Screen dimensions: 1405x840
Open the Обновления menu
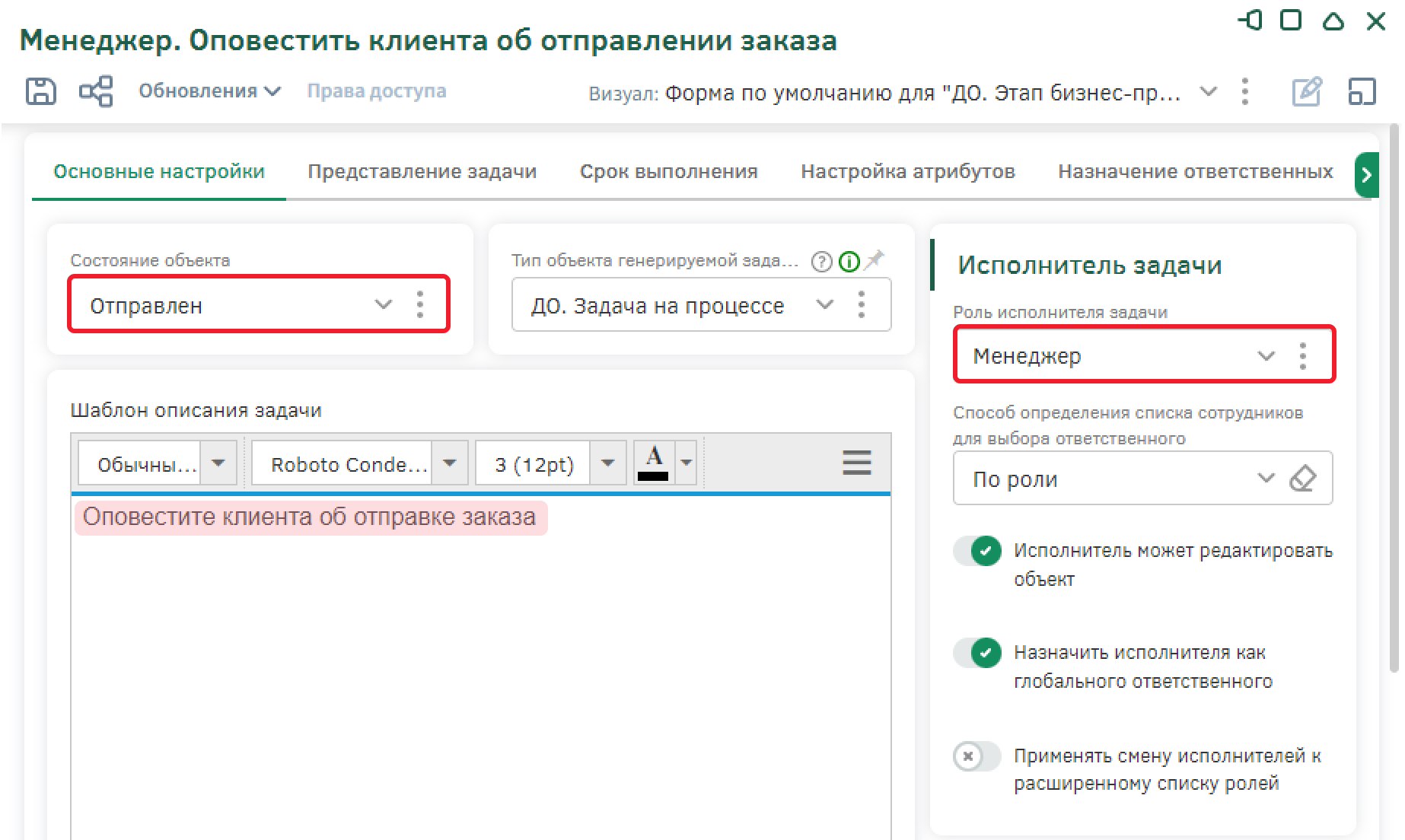209,91
